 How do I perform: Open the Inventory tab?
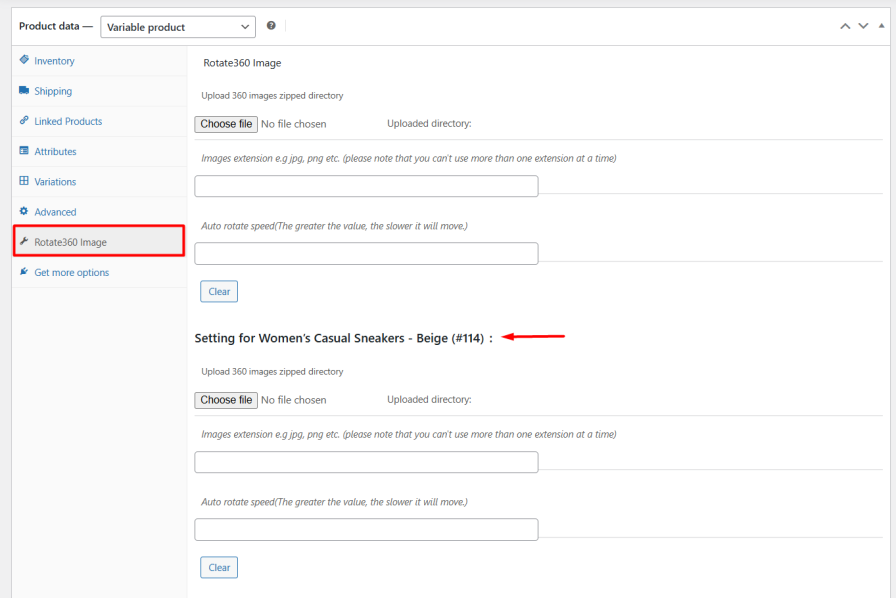(x=99, y=61)
